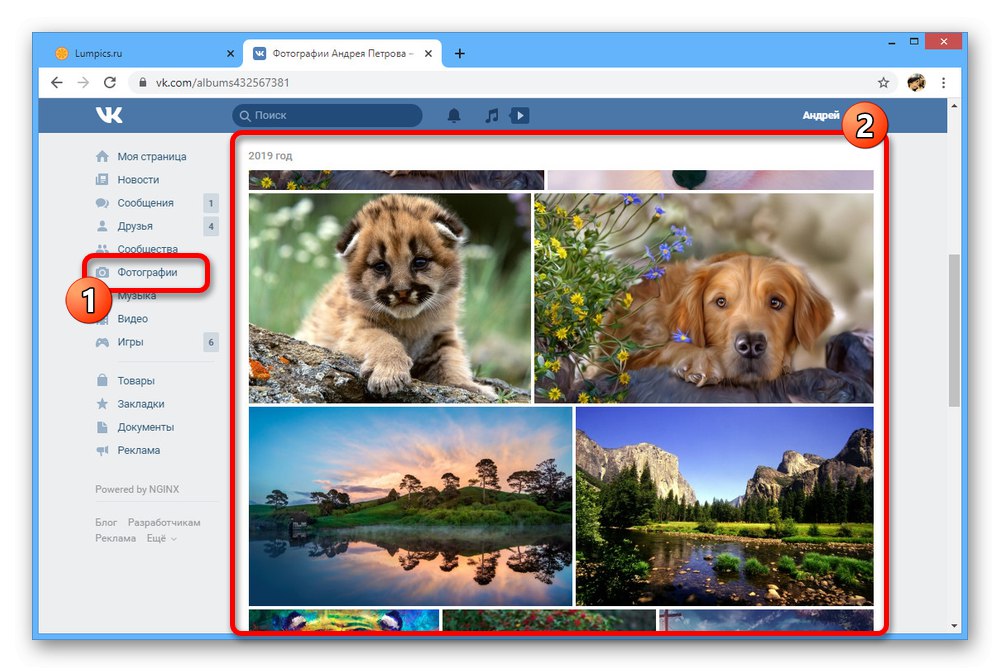Click the gamepad icon beside Игры
Image resolution: width=1000 pixels, height=672 pixels.
(x=102, y=342)
